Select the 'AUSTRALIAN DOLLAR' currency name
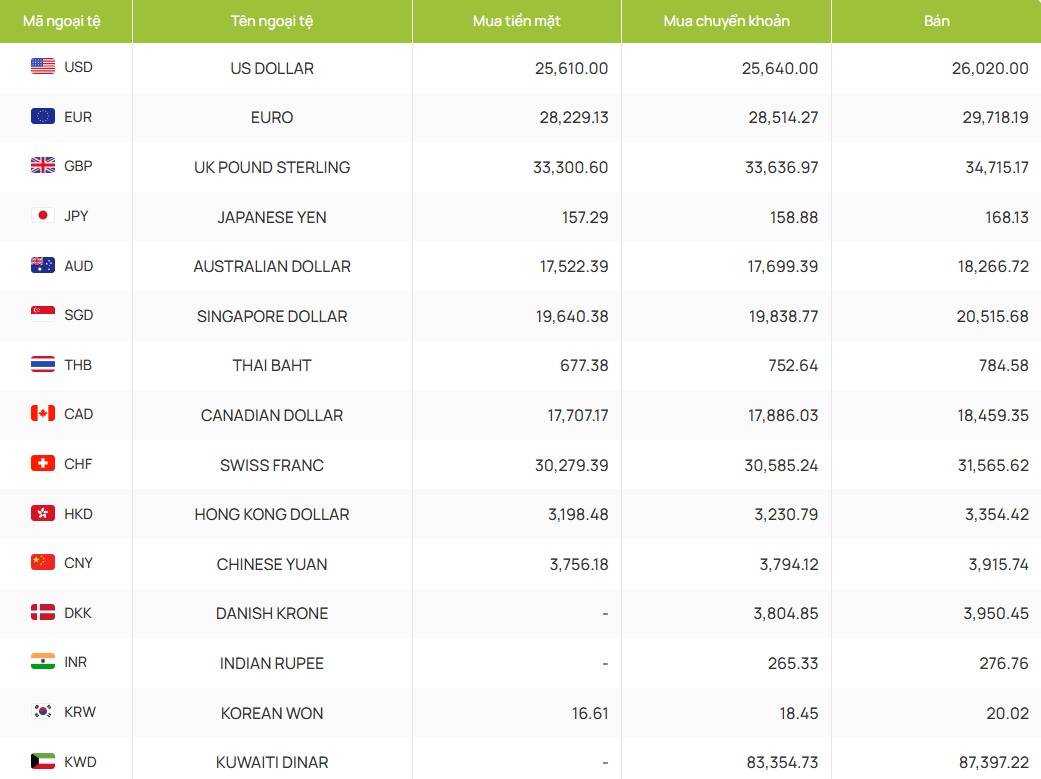 tap(272, 266)
